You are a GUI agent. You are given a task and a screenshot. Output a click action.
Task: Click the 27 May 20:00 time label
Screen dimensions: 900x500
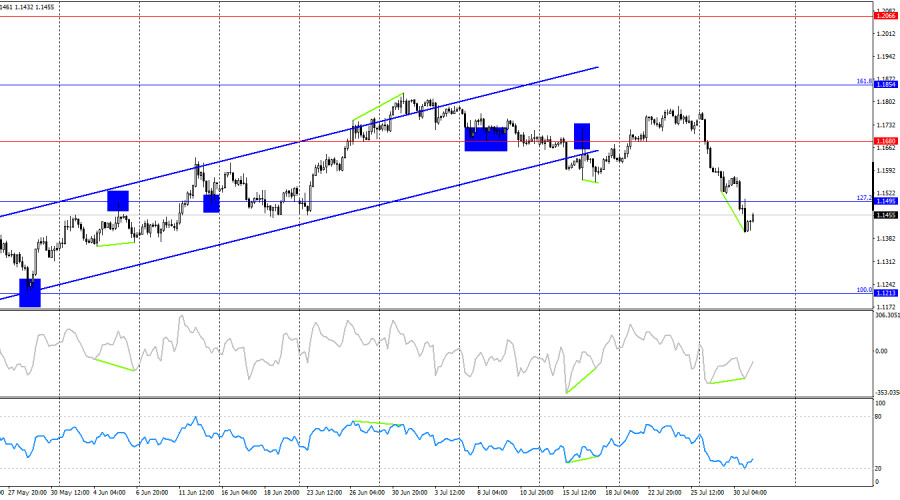click(x=28, y=493)
